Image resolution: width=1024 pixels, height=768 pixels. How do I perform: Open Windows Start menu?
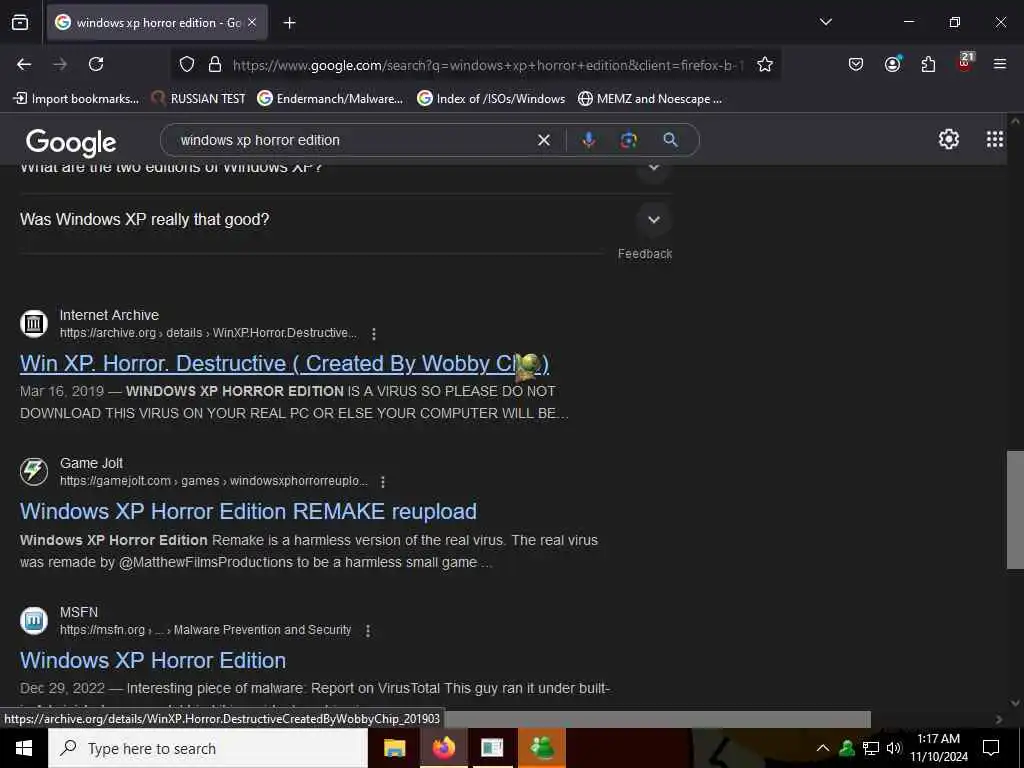pos(24,748)
